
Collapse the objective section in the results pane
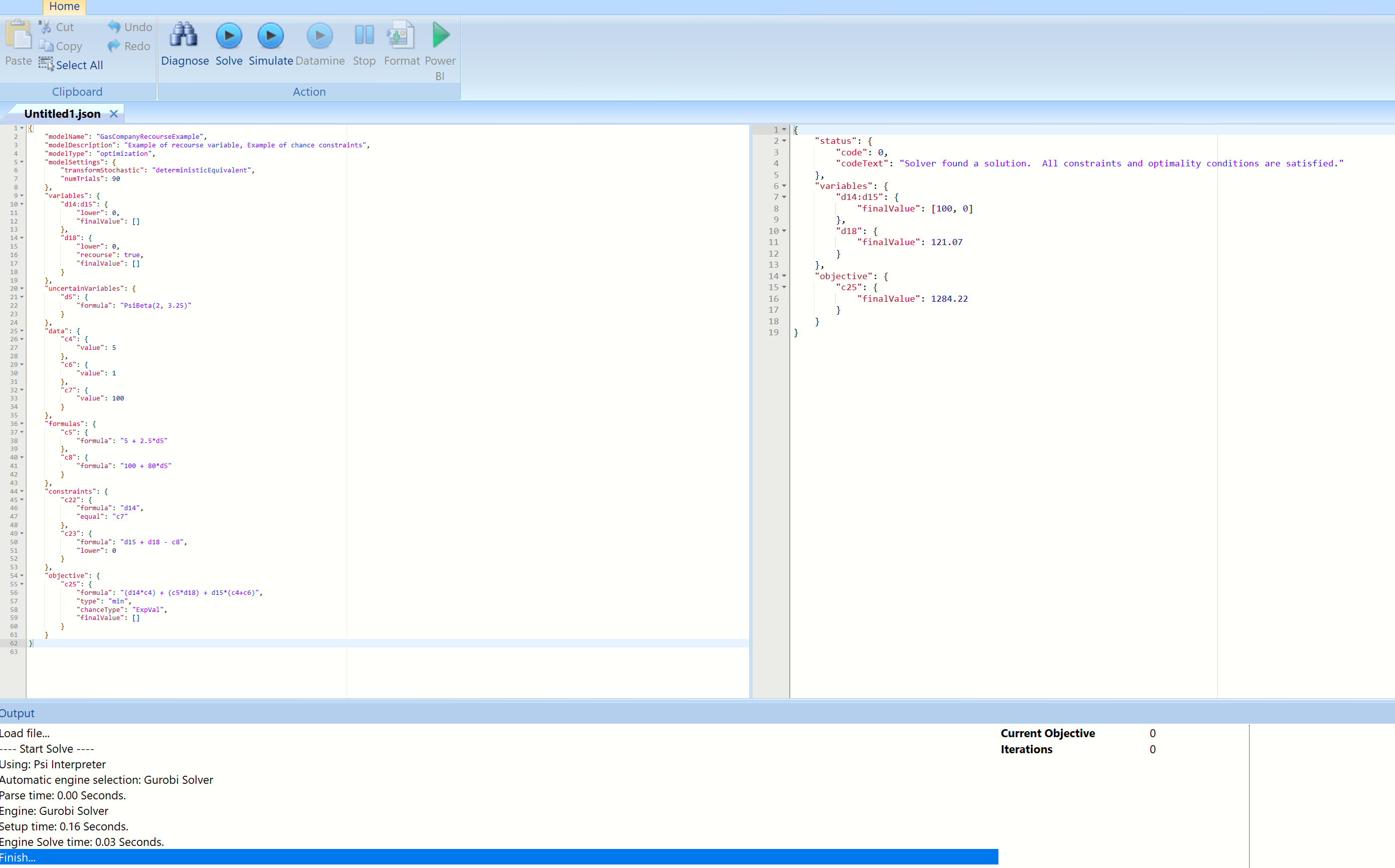tap(785, 276)
